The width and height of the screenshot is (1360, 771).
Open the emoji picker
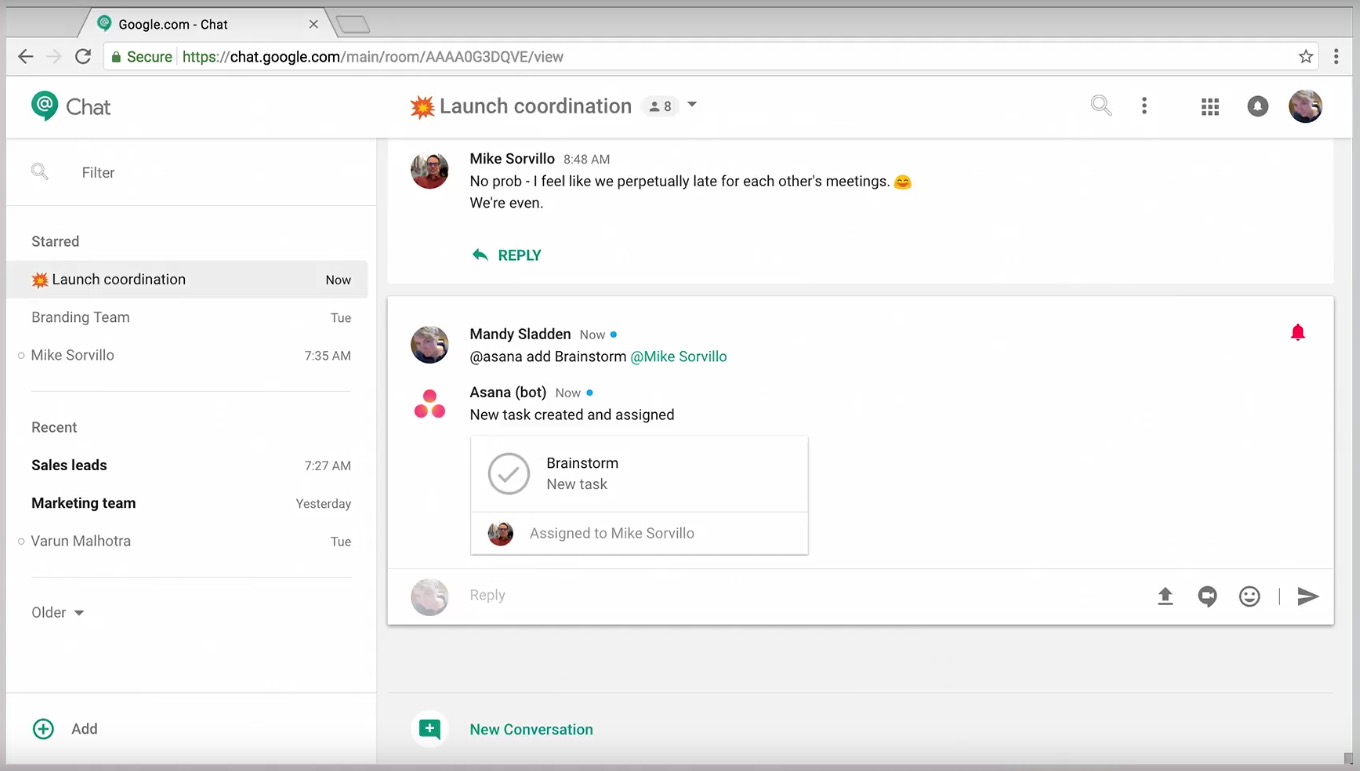tap(1250, 597)
